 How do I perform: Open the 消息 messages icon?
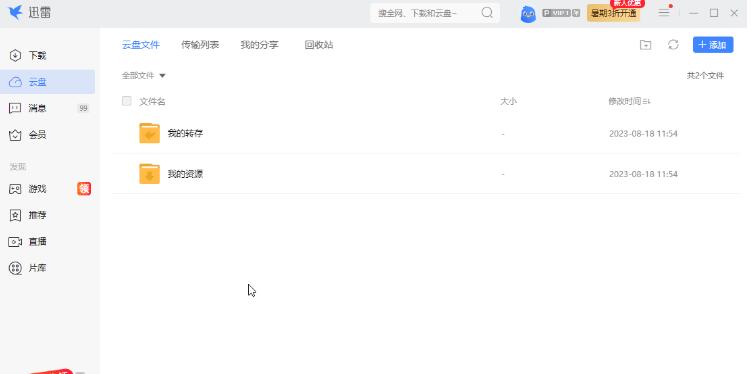click(15, 108)
